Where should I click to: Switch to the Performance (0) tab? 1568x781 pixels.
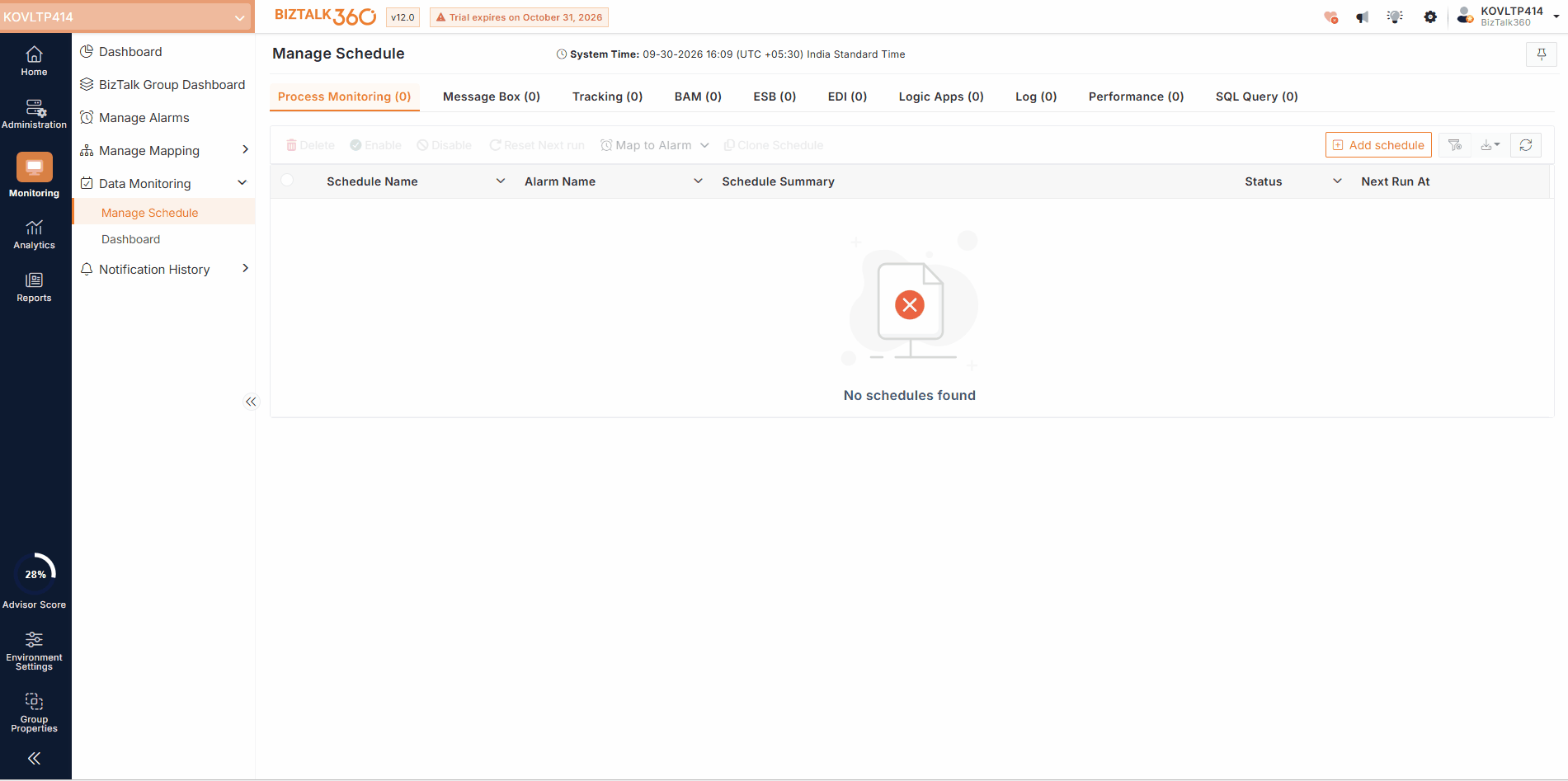click(1136, 96)
